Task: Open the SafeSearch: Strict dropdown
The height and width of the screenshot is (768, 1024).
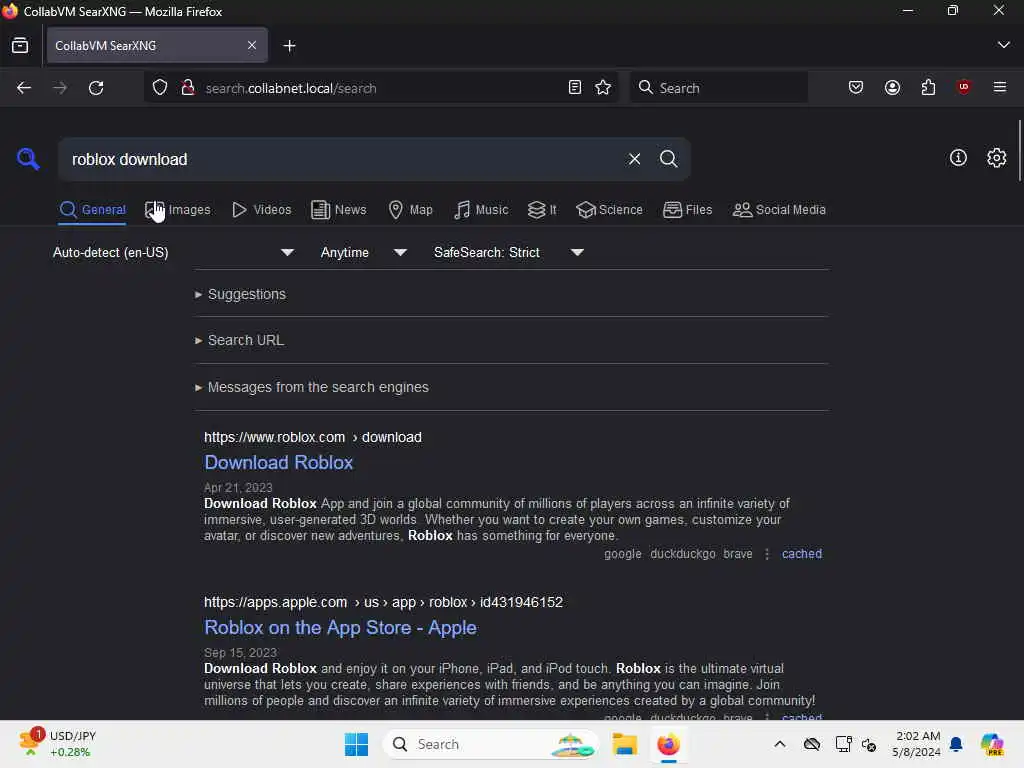Action: [x=509, y=253]
